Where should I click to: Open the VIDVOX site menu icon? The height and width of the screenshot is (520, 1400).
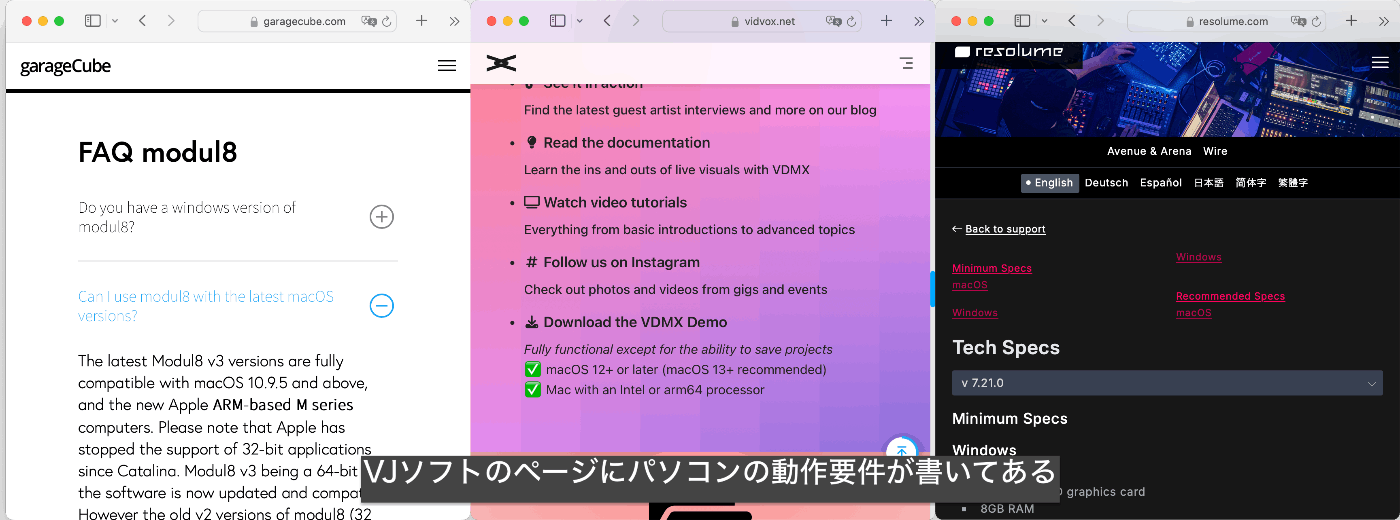[x=906, y=63]
